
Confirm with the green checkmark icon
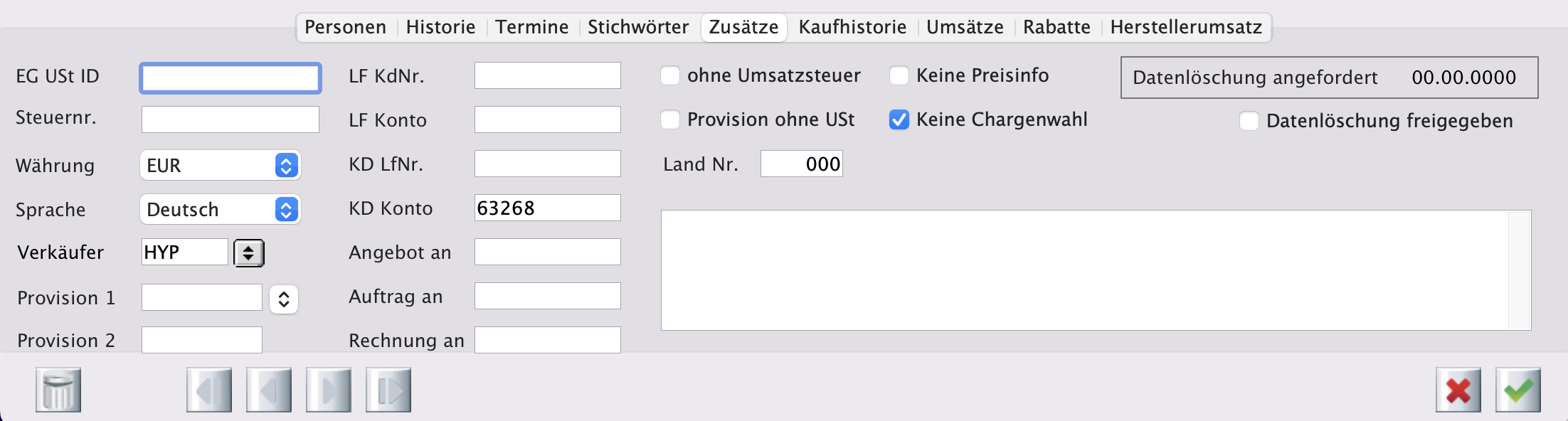coord(1517,390)
